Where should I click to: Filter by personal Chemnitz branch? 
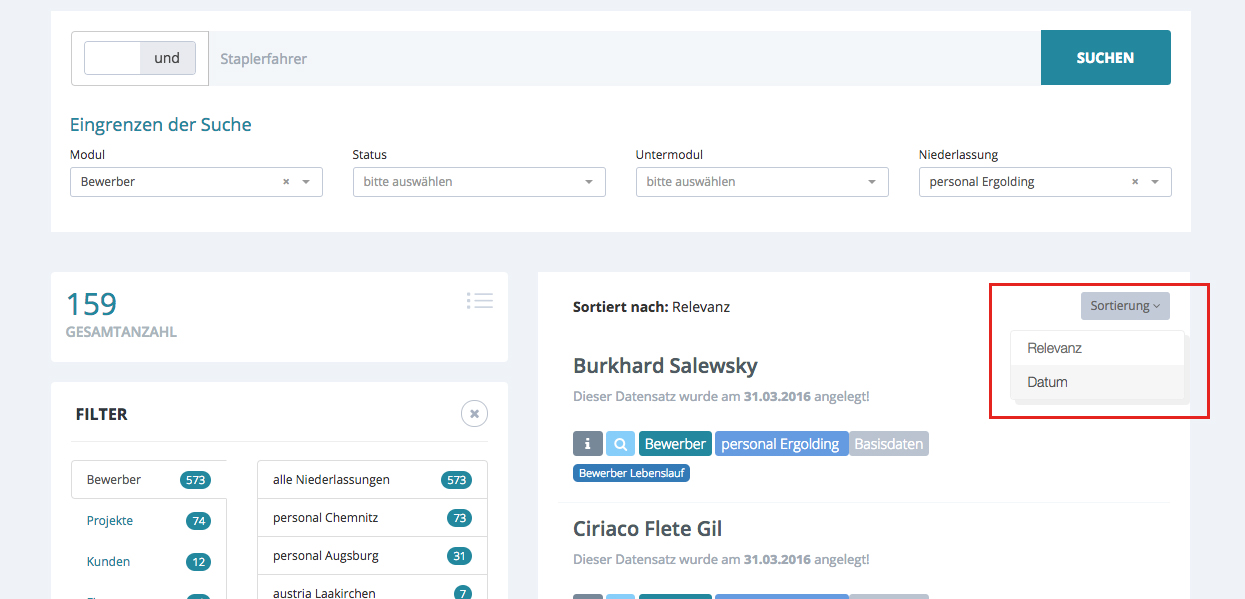click(326, 518)
